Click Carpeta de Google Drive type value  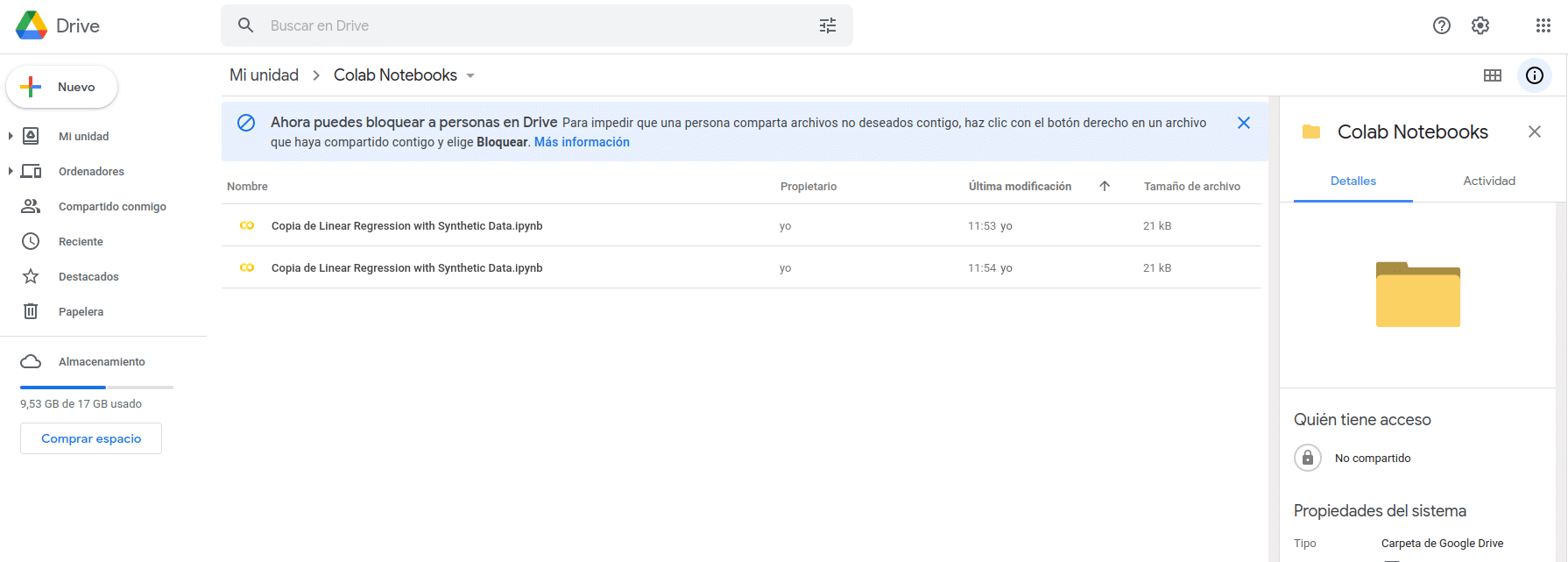click(1442, 543)
